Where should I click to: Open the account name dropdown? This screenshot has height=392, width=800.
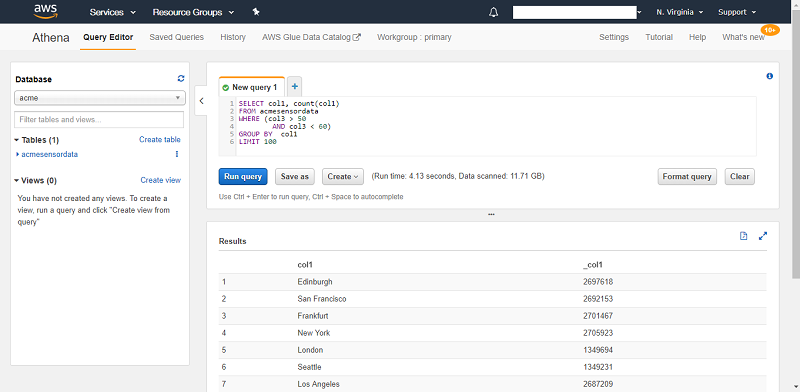[x=577, y=12]
